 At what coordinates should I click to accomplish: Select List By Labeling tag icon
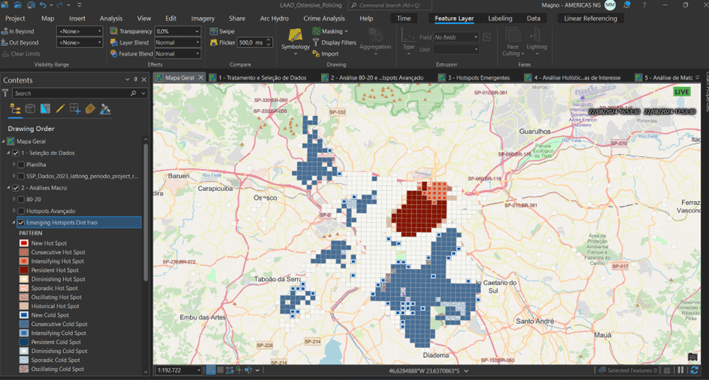click(x=90, y=109)
